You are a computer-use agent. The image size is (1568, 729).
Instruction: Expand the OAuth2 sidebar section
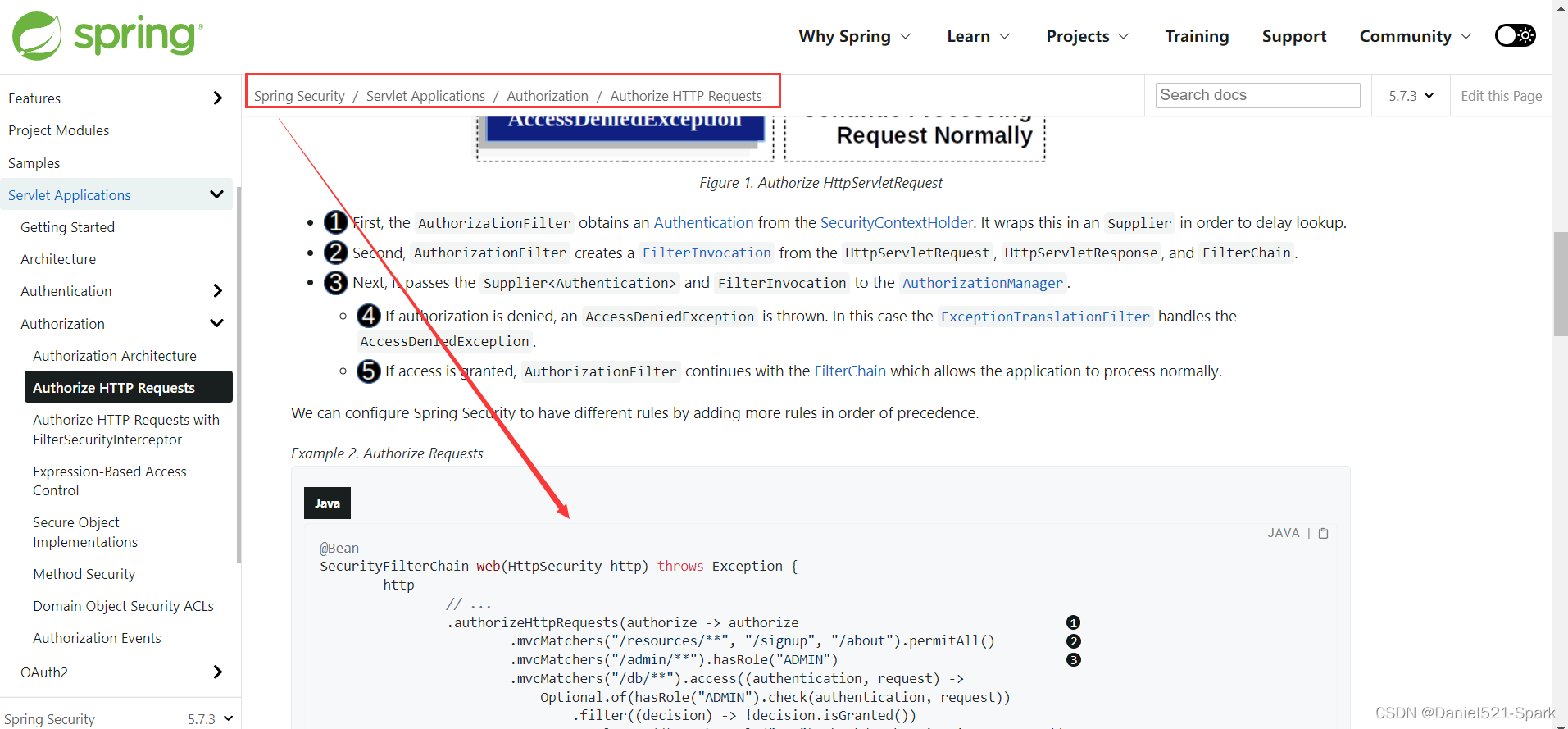(x=217, y=672)
